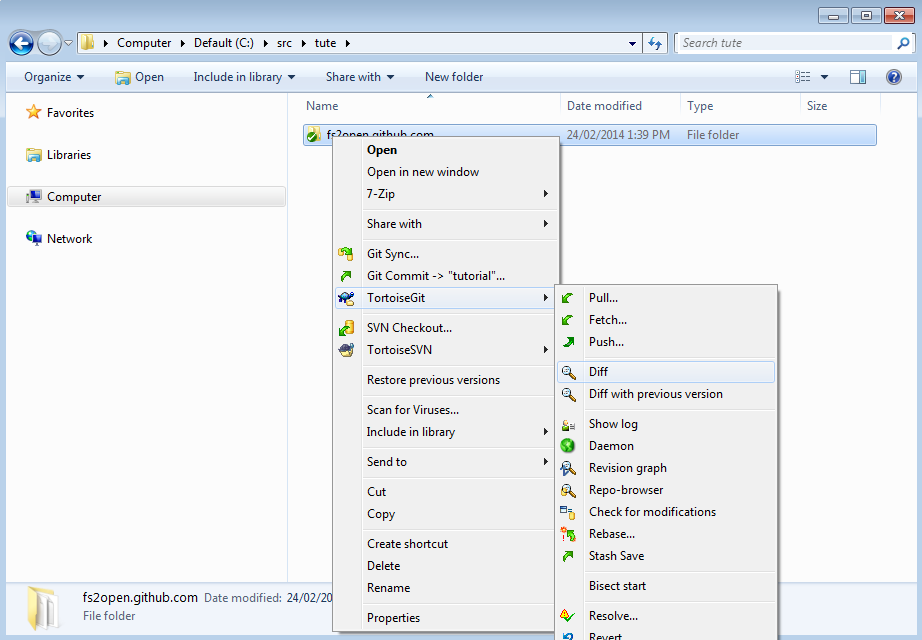Open the Include in library toolbar dropdown
The image size is (922, 640).
click(244, 77)
